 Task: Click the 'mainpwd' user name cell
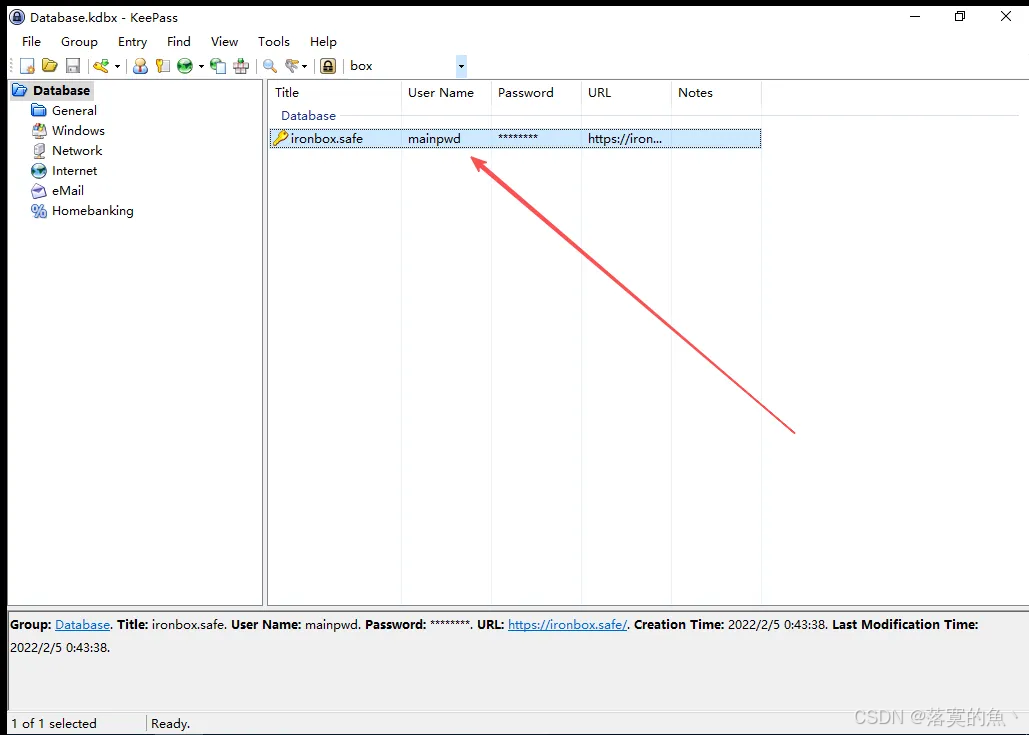434,138
